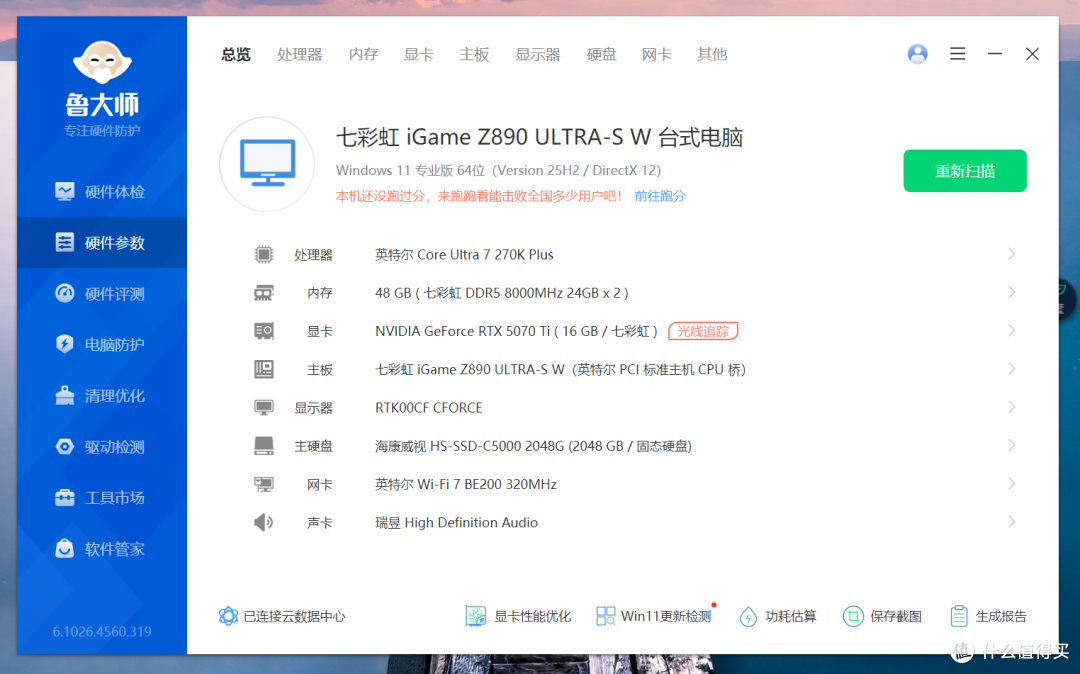
Task: Expand the 内存 48 GB row chevron
Action: 1012,293
